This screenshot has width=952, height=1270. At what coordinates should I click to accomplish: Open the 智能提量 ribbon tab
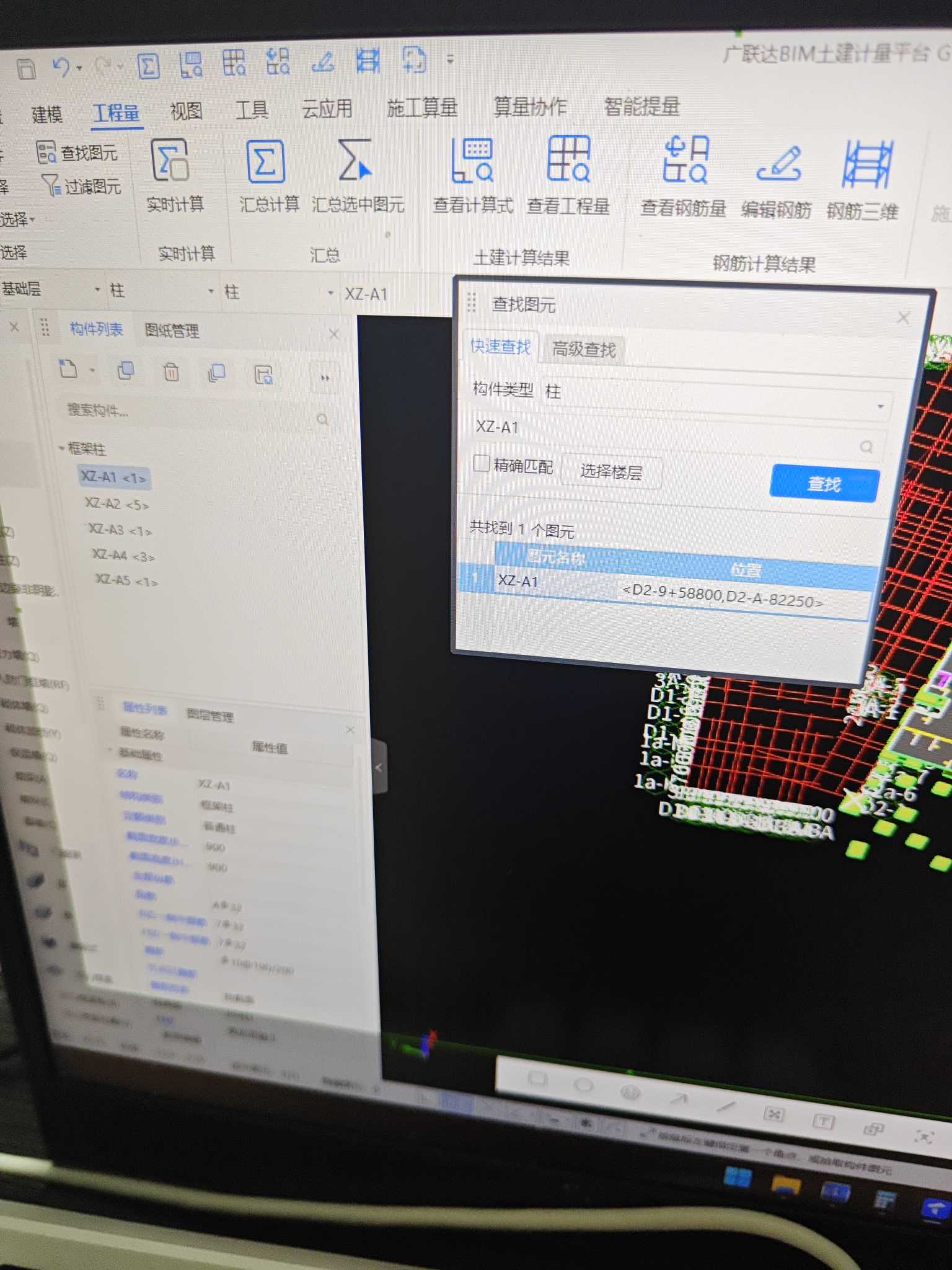(x=642, y=107)
